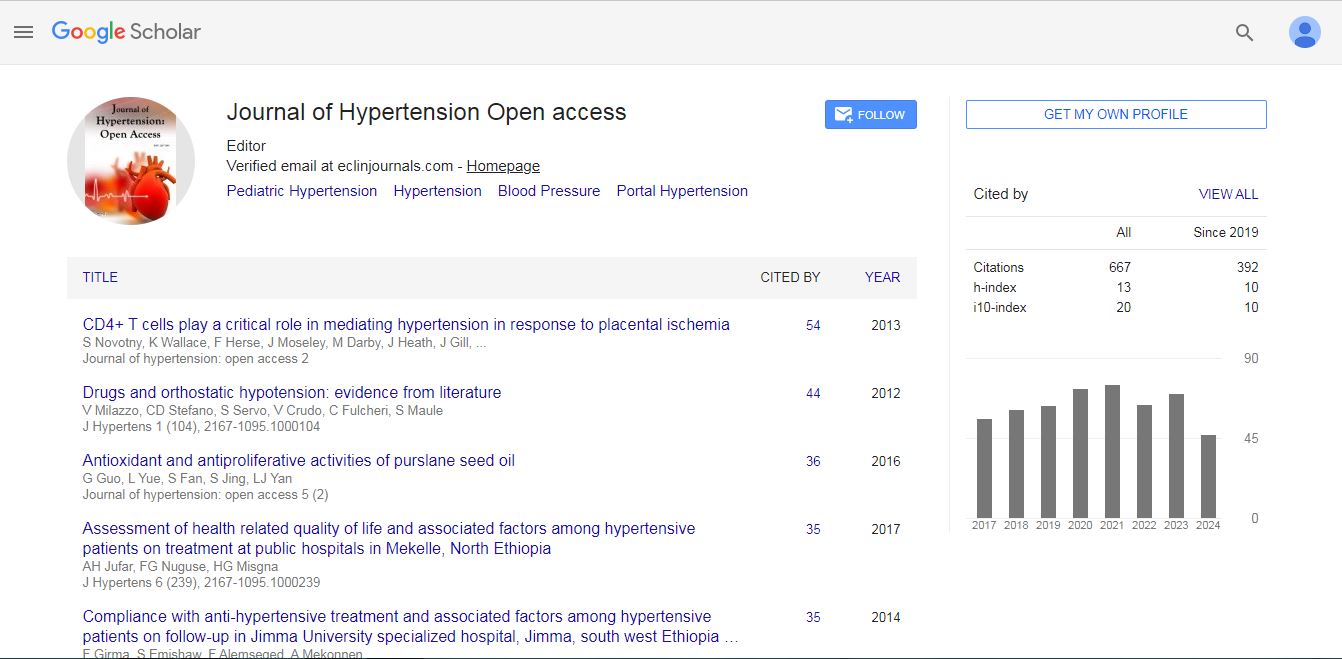Sort articles by Title column

pyautogui.click(x=100, y=277)
